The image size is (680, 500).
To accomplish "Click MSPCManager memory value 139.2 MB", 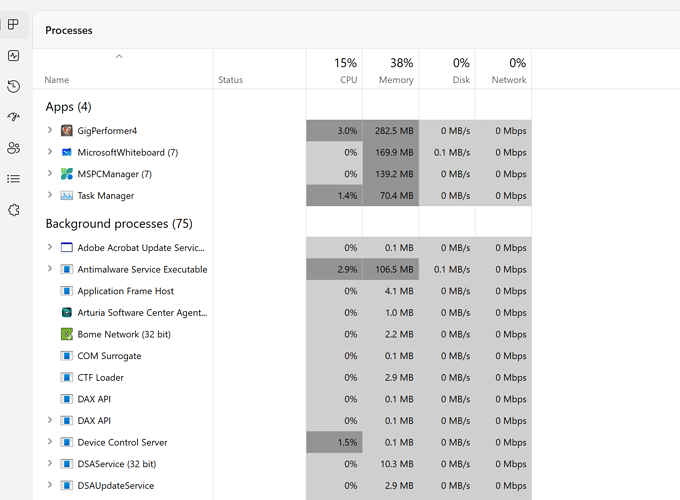I will (394, 174).
